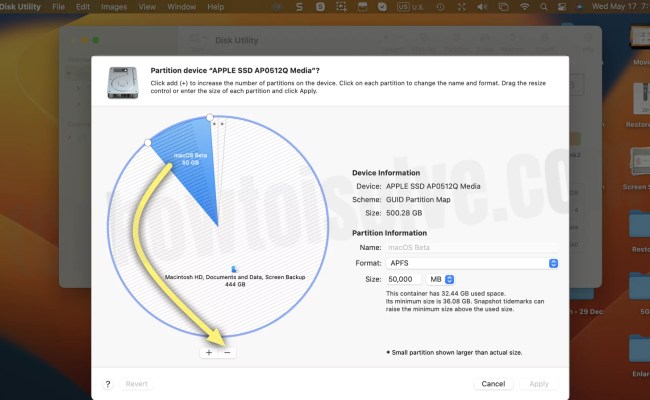Screen dimensions: 650x400
Task: Click the hard drive icon in dialog header
Action: 123,82
